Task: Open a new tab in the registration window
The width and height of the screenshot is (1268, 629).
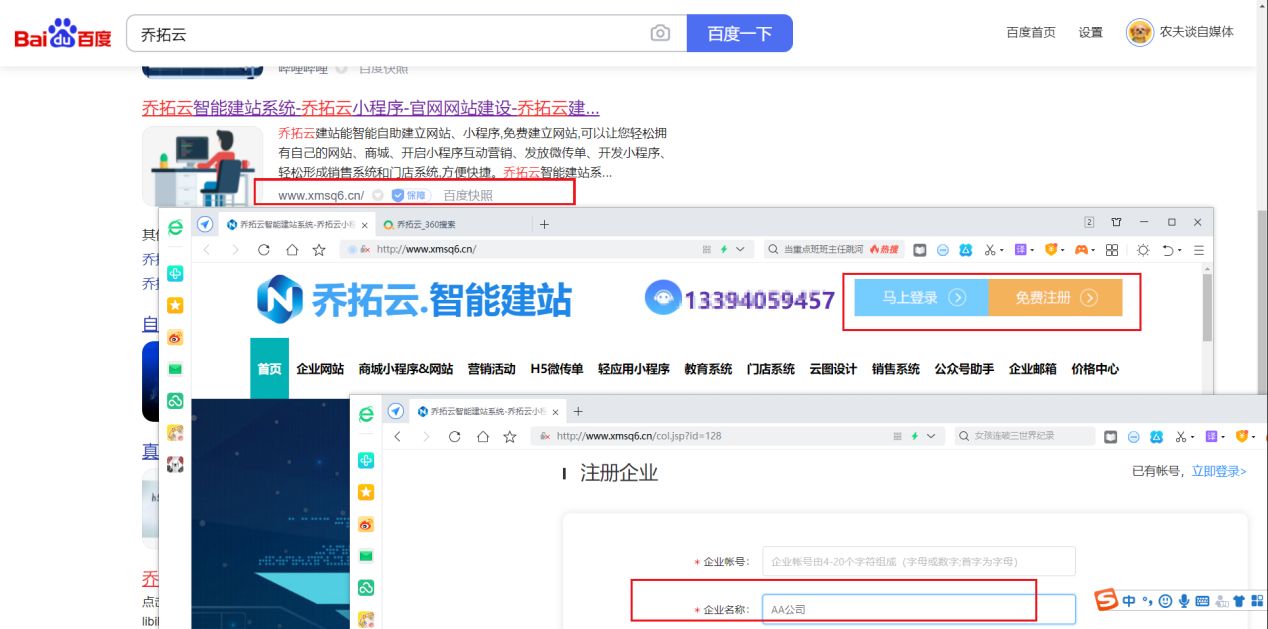Action: coord(577,411)
